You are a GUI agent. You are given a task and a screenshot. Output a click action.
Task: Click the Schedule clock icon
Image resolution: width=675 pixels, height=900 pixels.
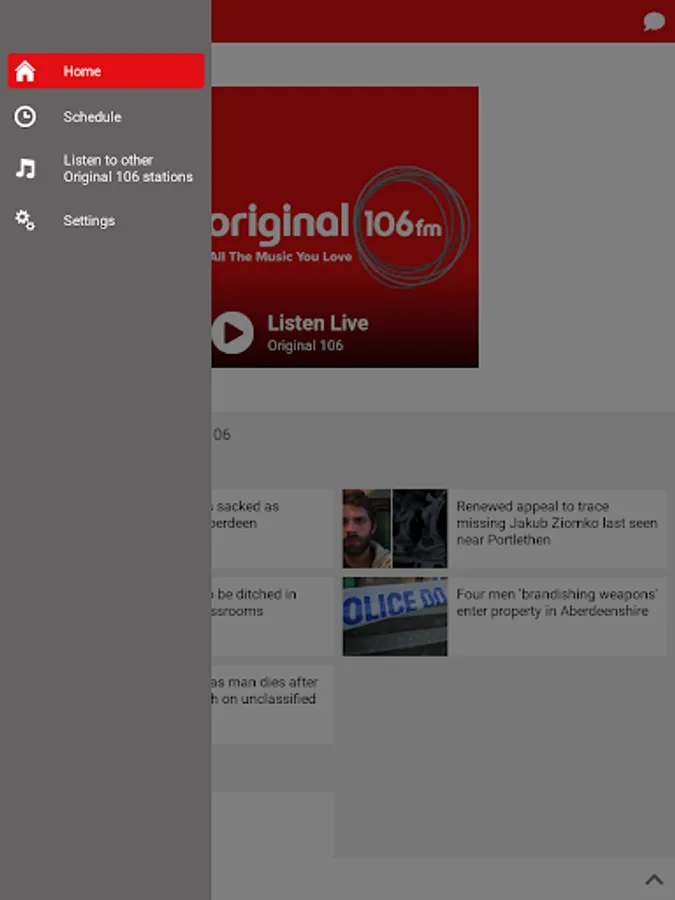25,117
